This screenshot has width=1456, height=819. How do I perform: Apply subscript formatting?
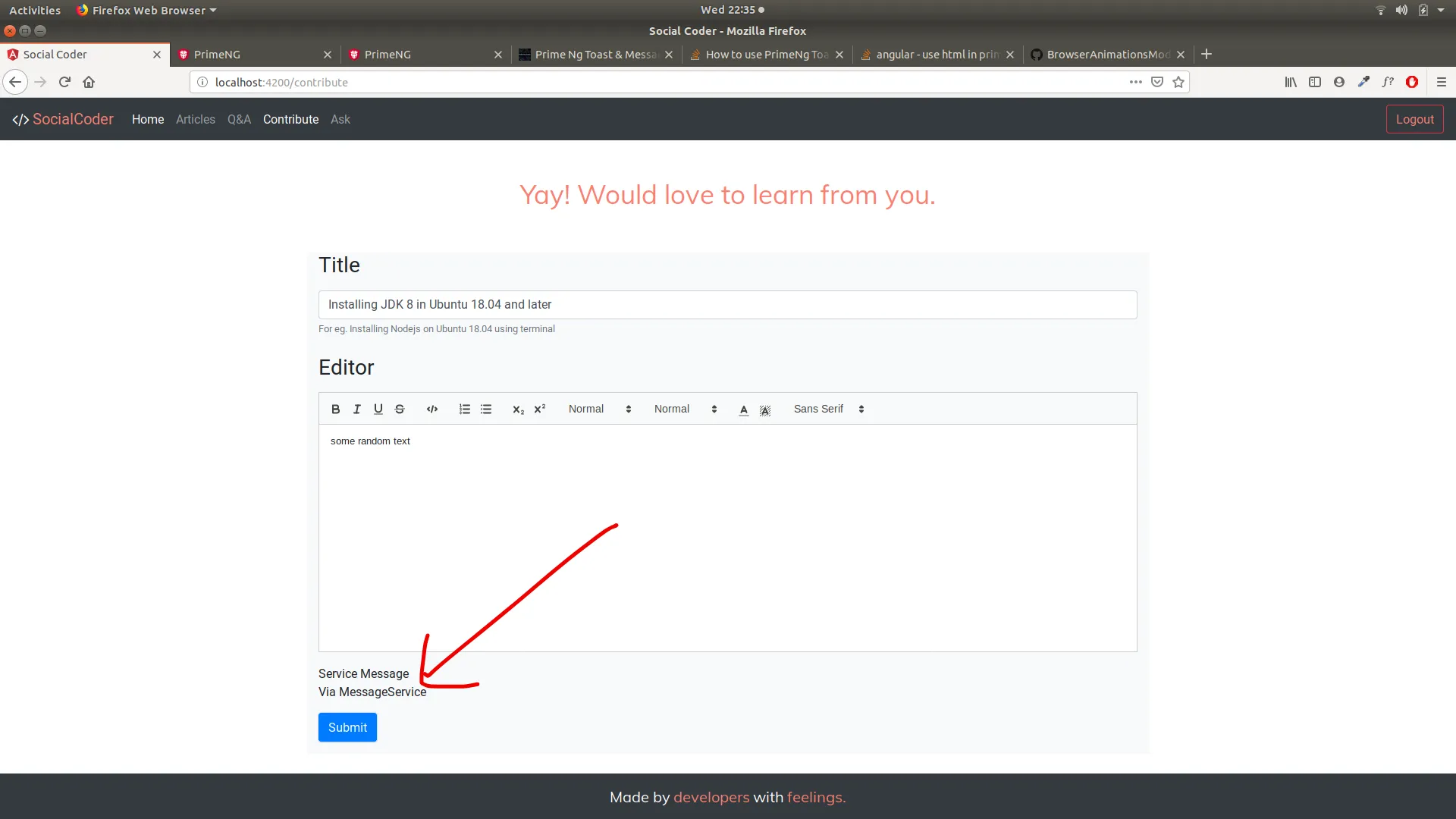point(519,409)
